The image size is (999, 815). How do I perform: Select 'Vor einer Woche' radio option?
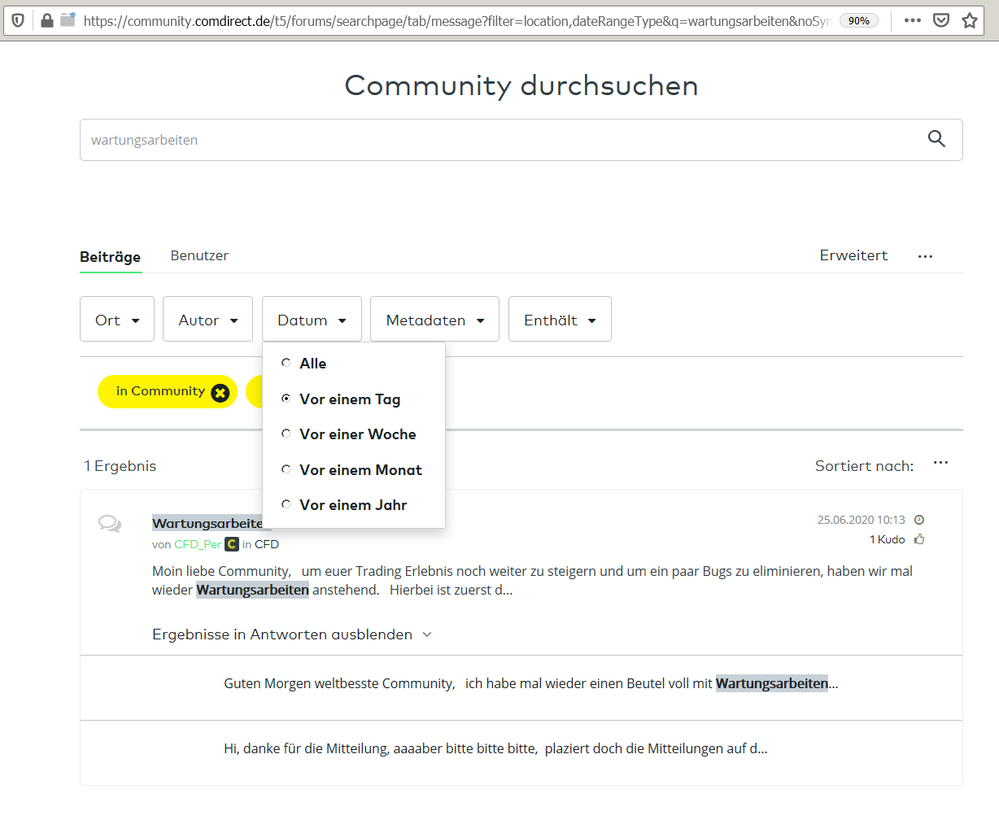[x=286, y=434]
